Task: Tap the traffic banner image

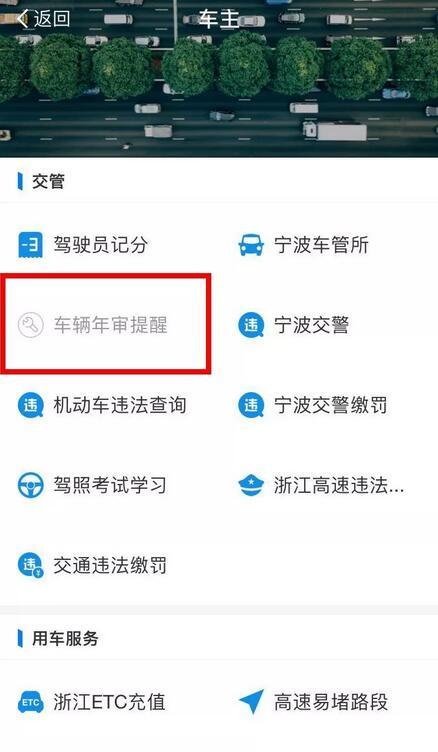Action: tap(219, 79)
